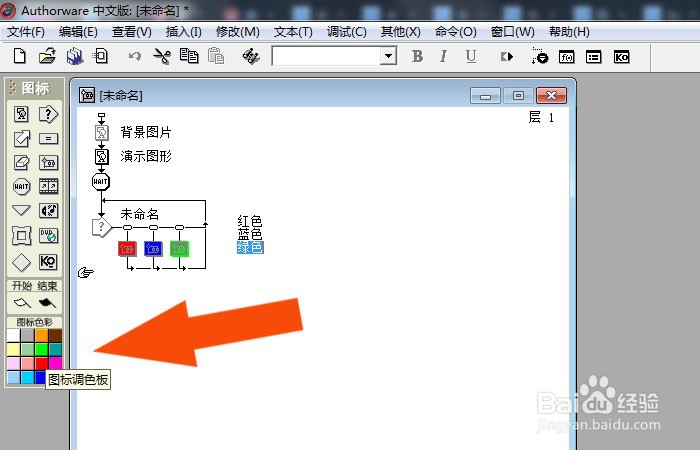The height and width of the screenshot is (450, 700).
Task: Select the Display icon in icon palette
Action: (21, 114)
